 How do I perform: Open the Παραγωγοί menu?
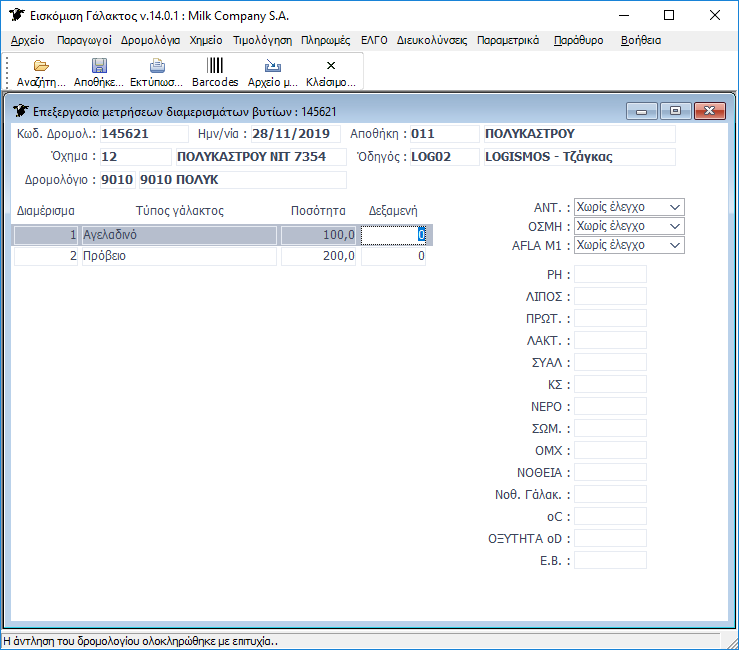(84, 40)
